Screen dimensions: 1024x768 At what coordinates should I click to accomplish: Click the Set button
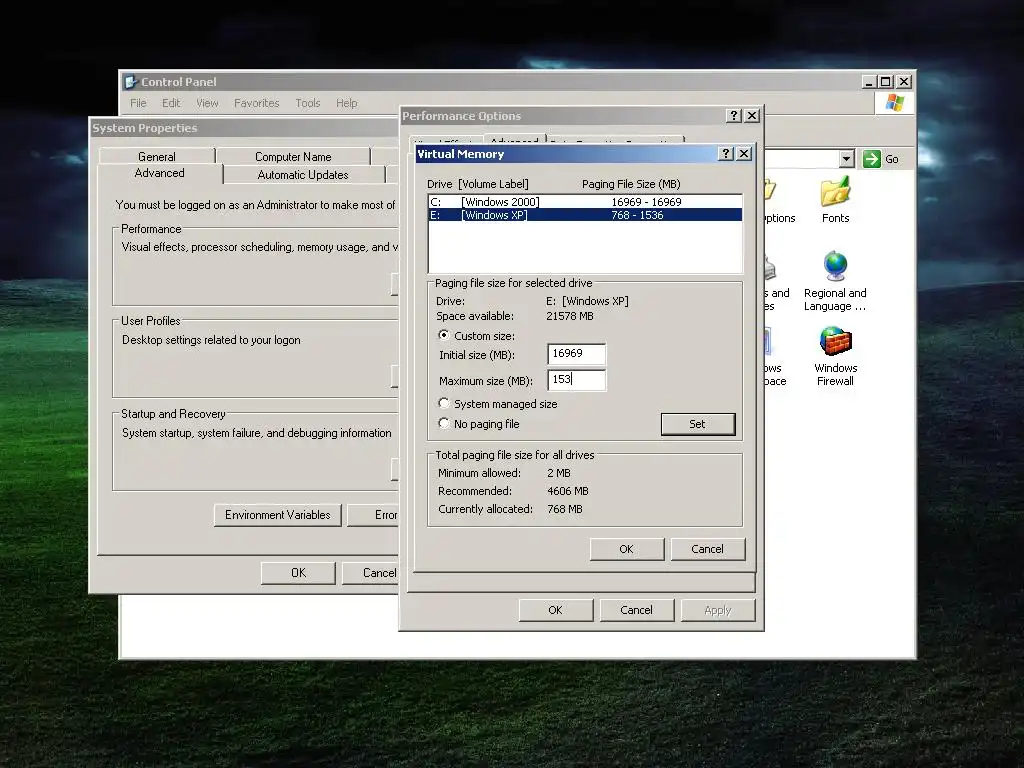pyautogui.click(x=697, y=424)
